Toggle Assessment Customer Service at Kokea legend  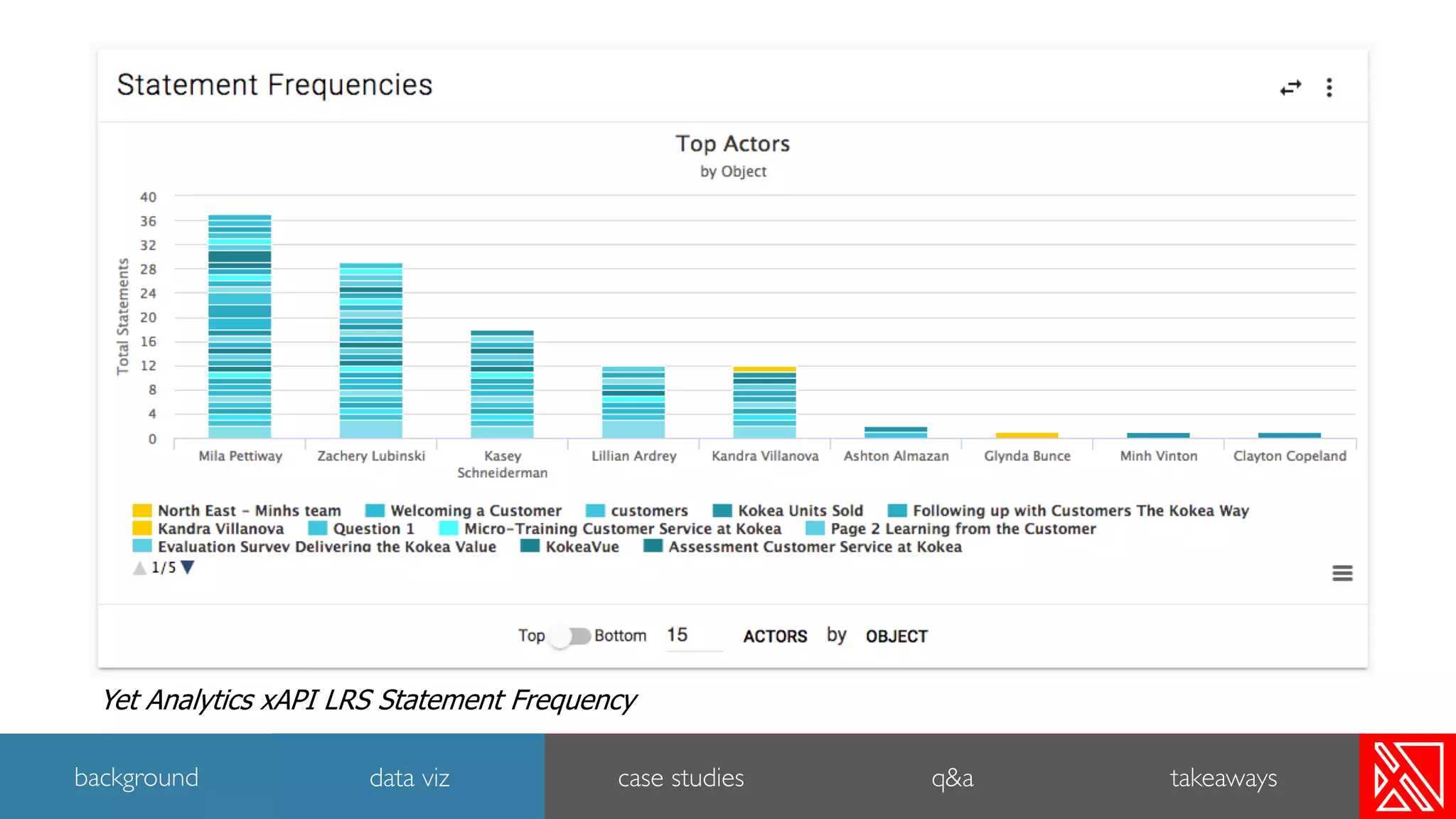[803, 547]
